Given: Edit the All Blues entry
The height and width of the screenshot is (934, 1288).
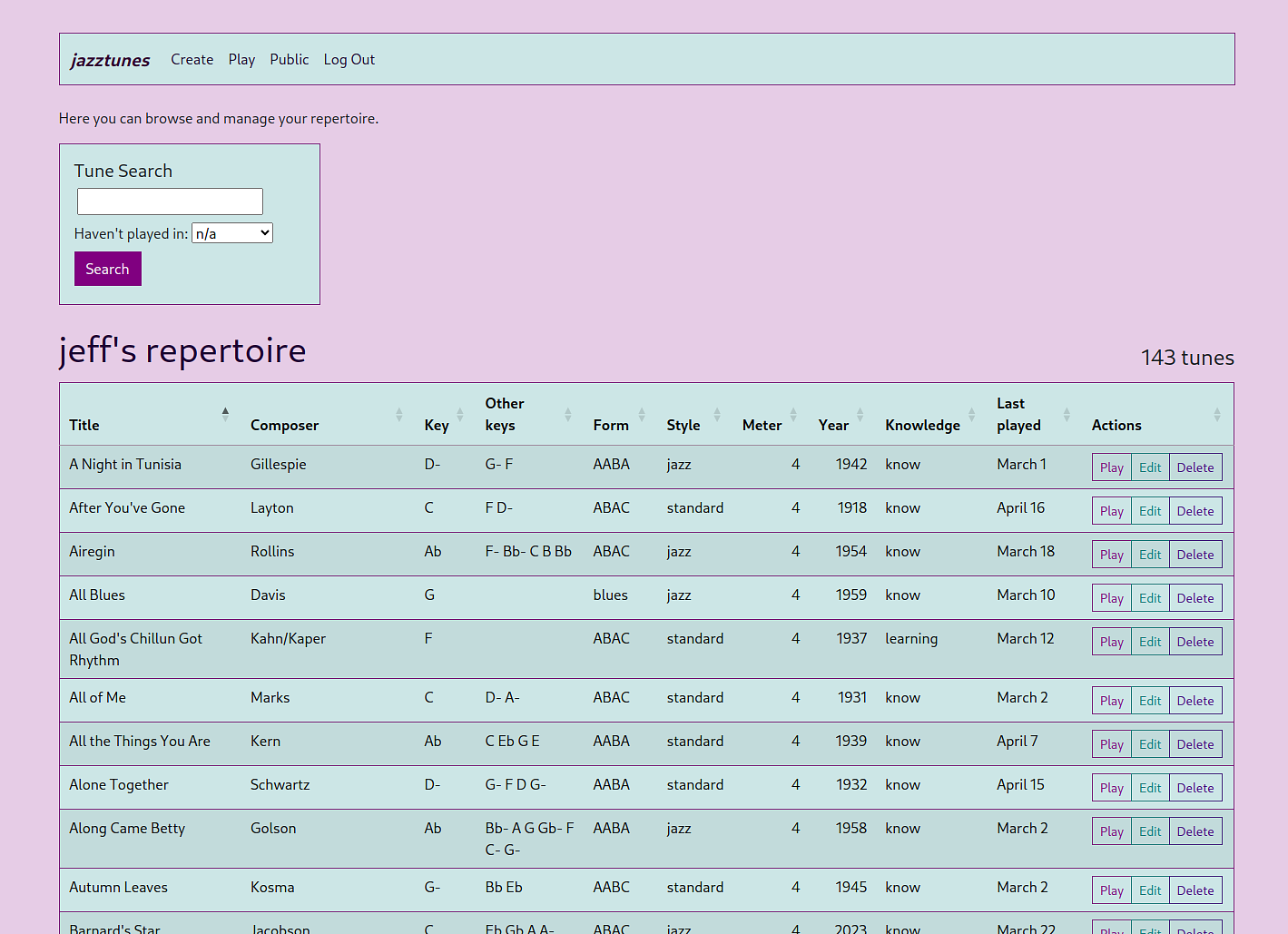Looking at the screenshot, I should (1150, 598).
